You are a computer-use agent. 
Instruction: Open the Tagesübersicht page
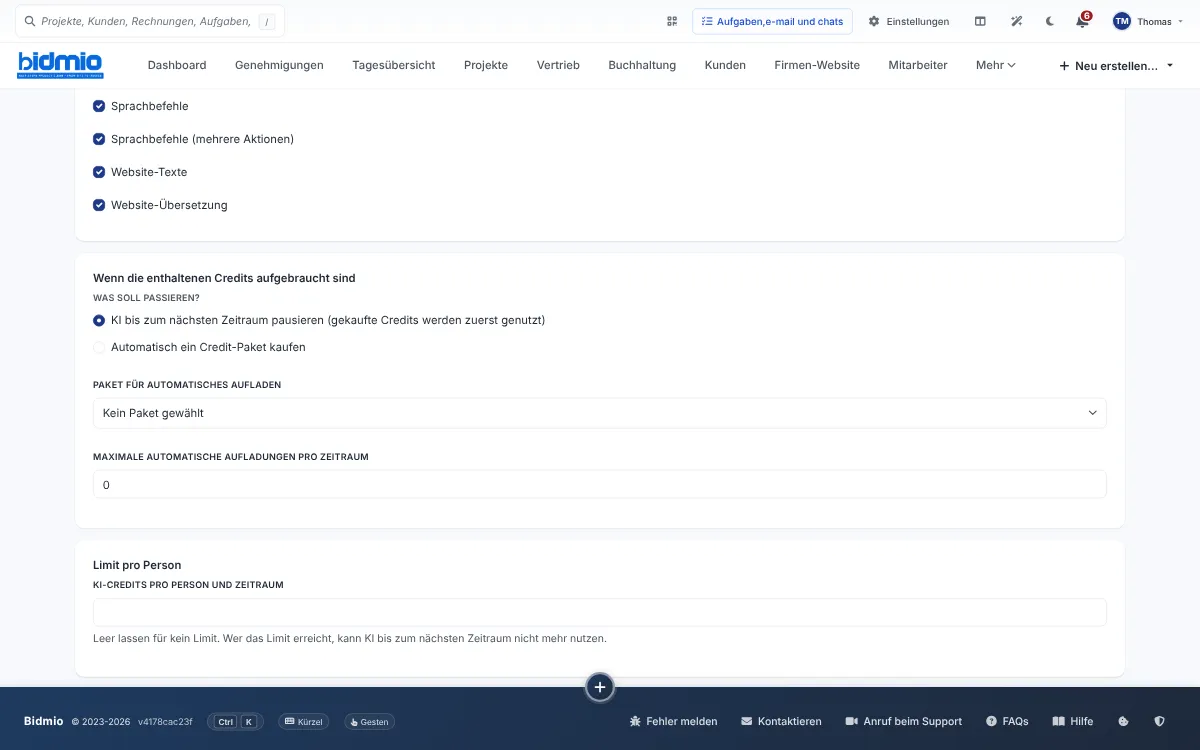pyautogui.click(x=393, y=65)
